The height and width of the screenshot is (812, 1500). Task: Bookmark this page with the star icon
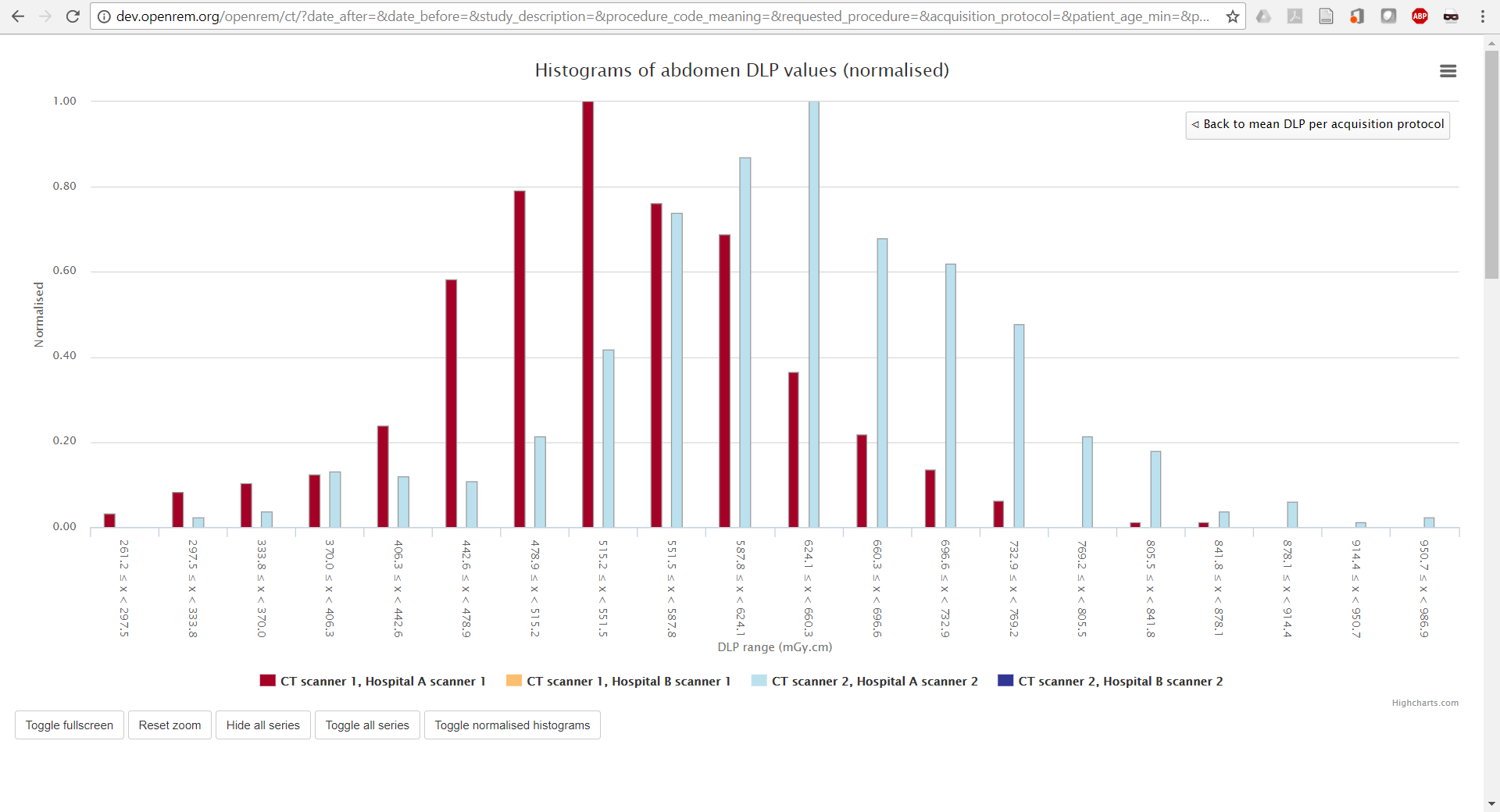point(1232,16)
